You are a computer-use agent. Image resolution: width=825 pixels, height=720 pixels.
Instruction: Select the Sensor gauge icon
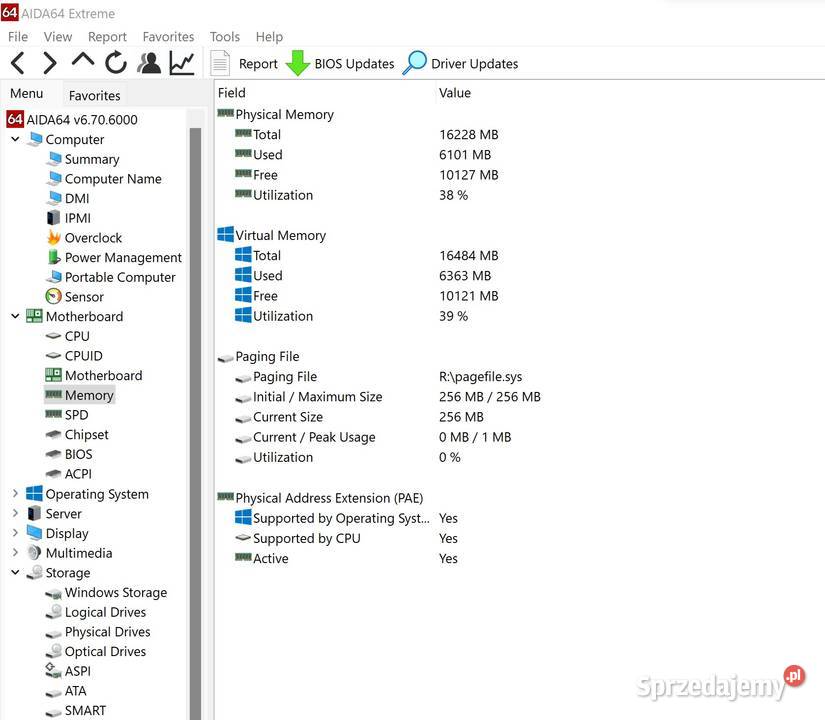(x=54, y=296)
